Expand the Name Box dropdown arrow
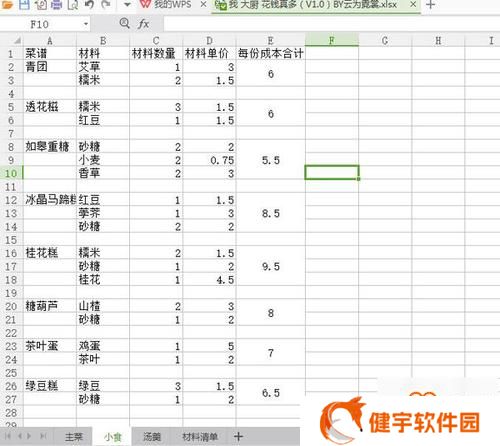 coord(86,24)
